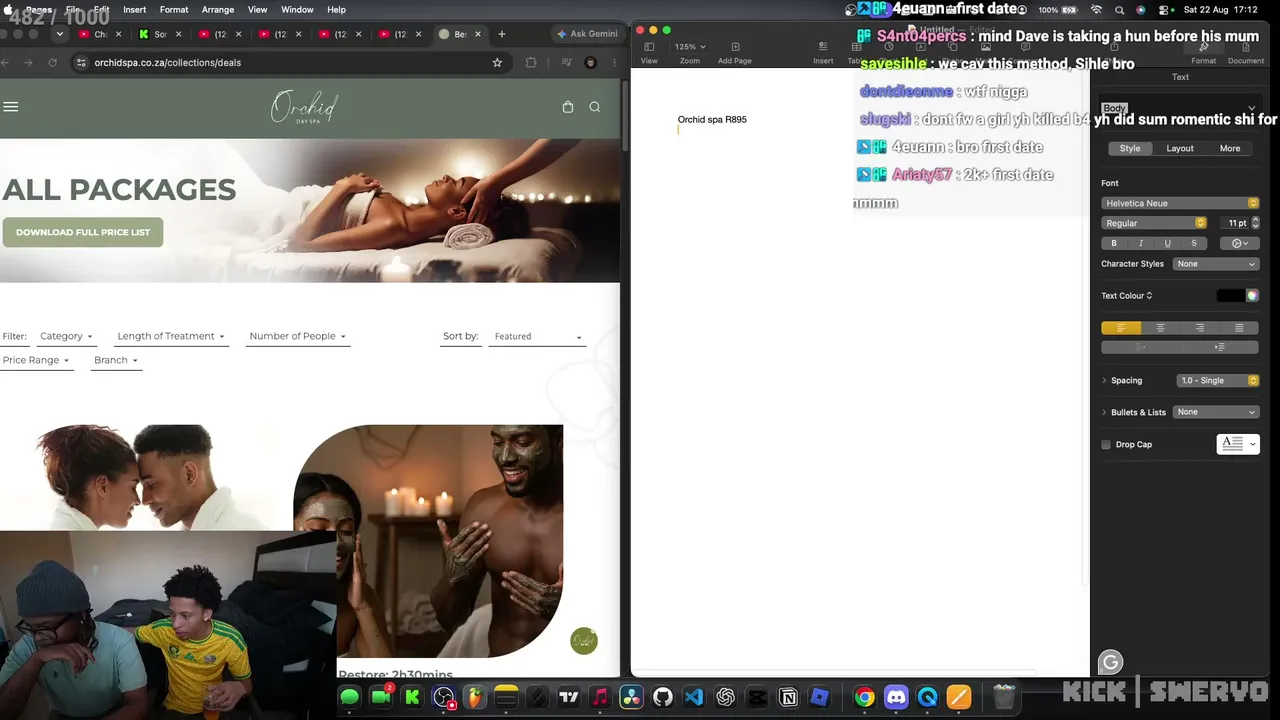The width and height of the screenshot is (1280, 720).
Task: Open Length of Treatment filter dropdown
Action: (x=171, y=336)
